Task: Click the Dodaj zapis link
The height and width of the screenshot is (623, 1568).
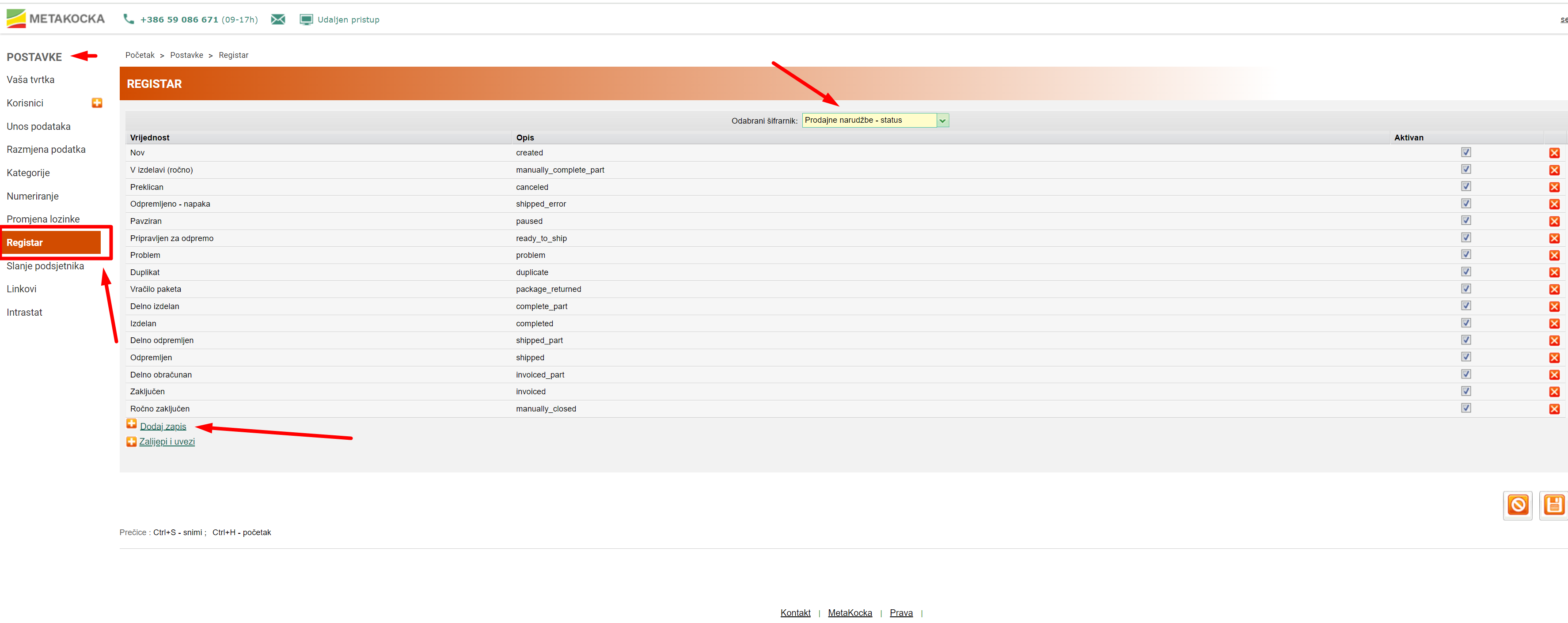Action: (x=163, y=427)
